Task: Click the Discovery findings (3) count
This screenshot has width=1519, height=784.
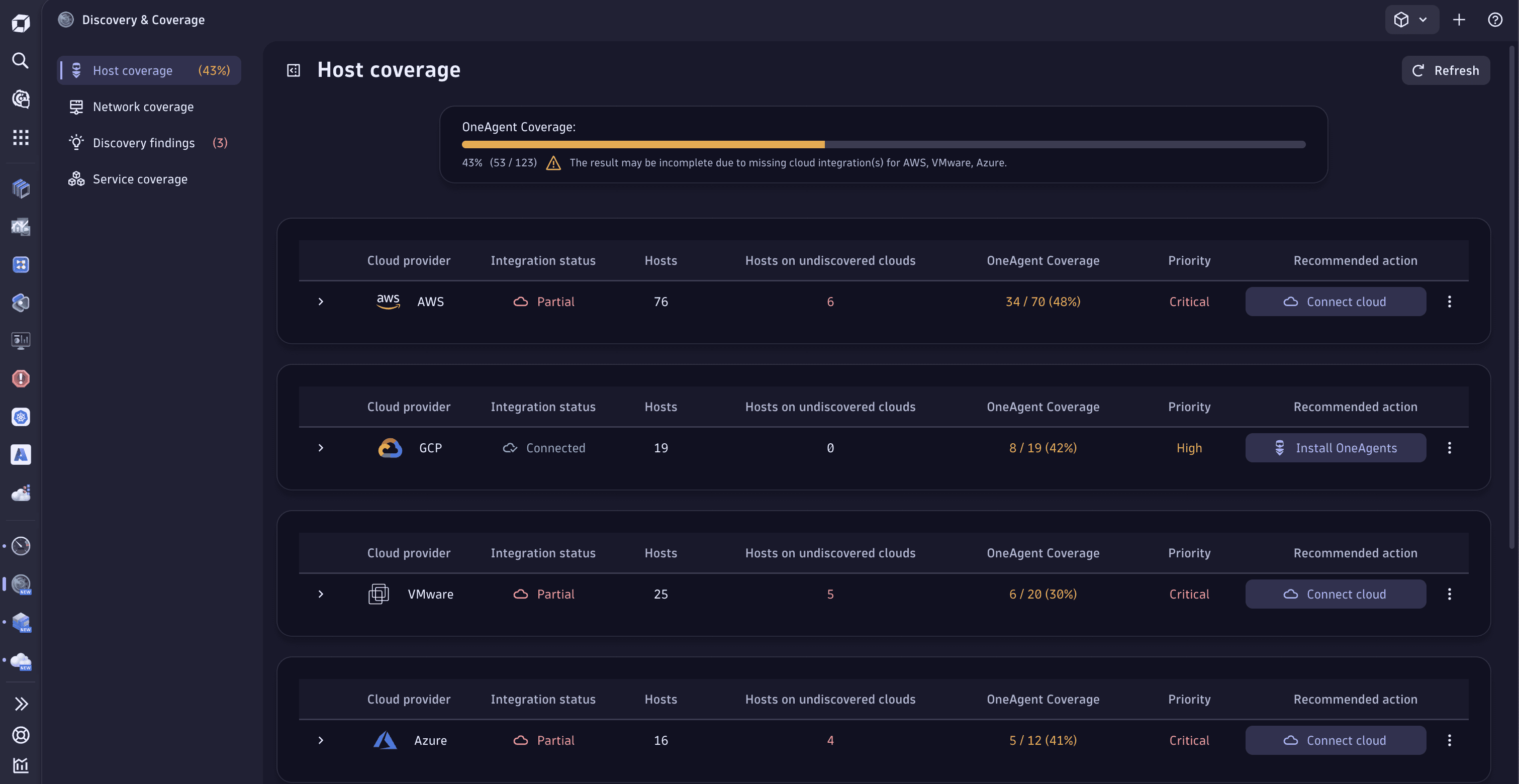Action: [220, 143]
